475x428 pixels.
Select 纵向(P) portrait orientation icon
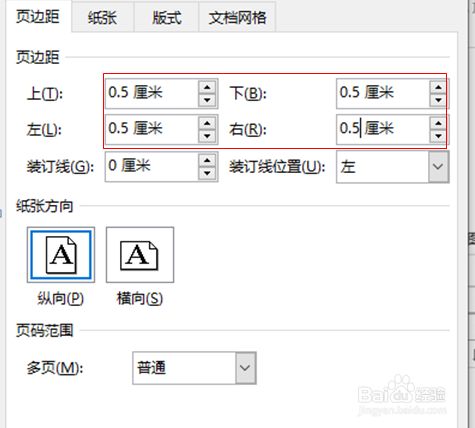61,255
